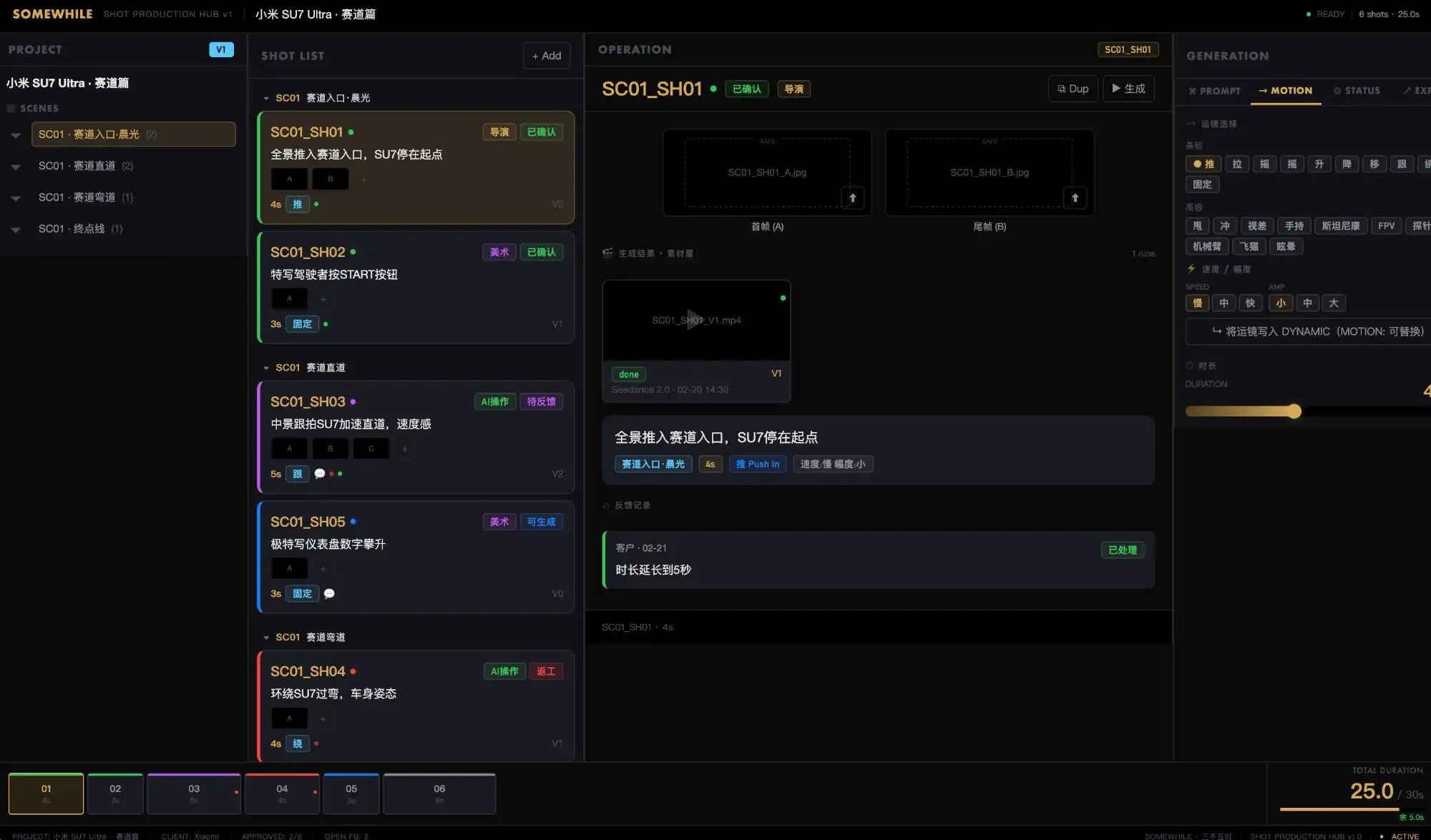Click the 可生成 status badge on SC01_SH05
Screen dimensions: 1431x840
[x=541, y=522]
